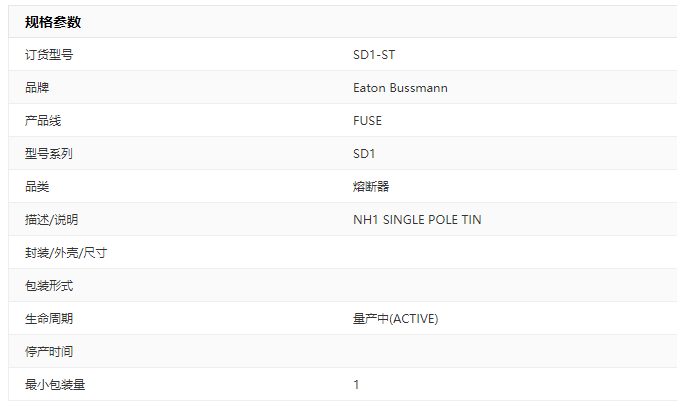The width and height of the screenshot is (677, 402).
Task: Select the SD1-ST order model value
Action: click(x=374, y=55)
